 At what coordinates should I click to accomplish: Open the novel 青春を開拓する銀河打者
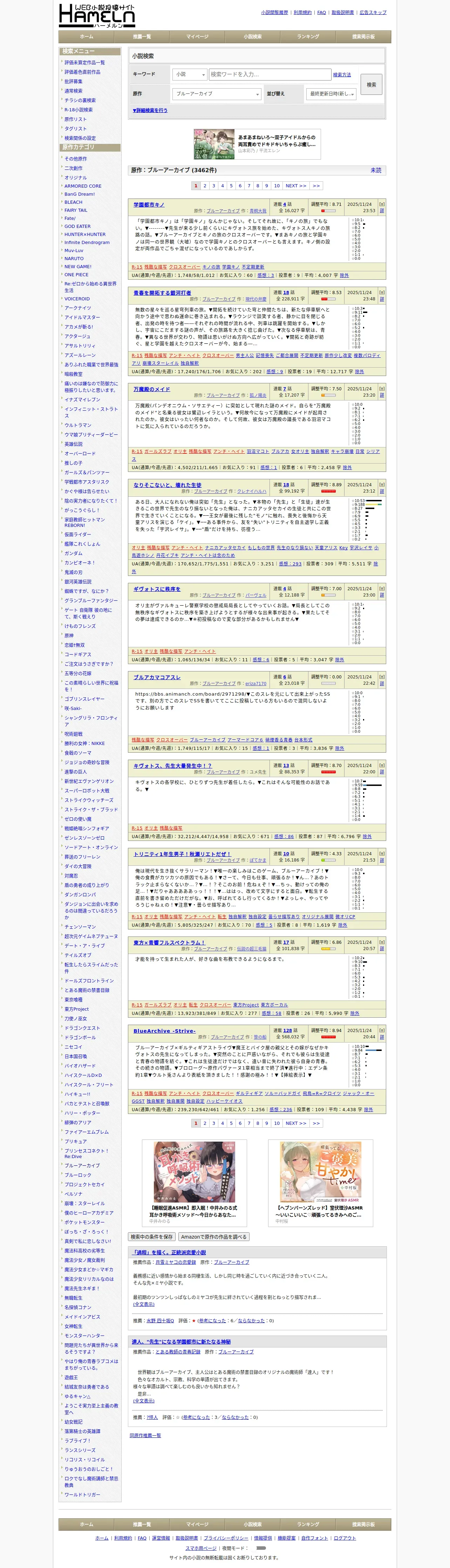pyautogui.click(x=162, y=293)
